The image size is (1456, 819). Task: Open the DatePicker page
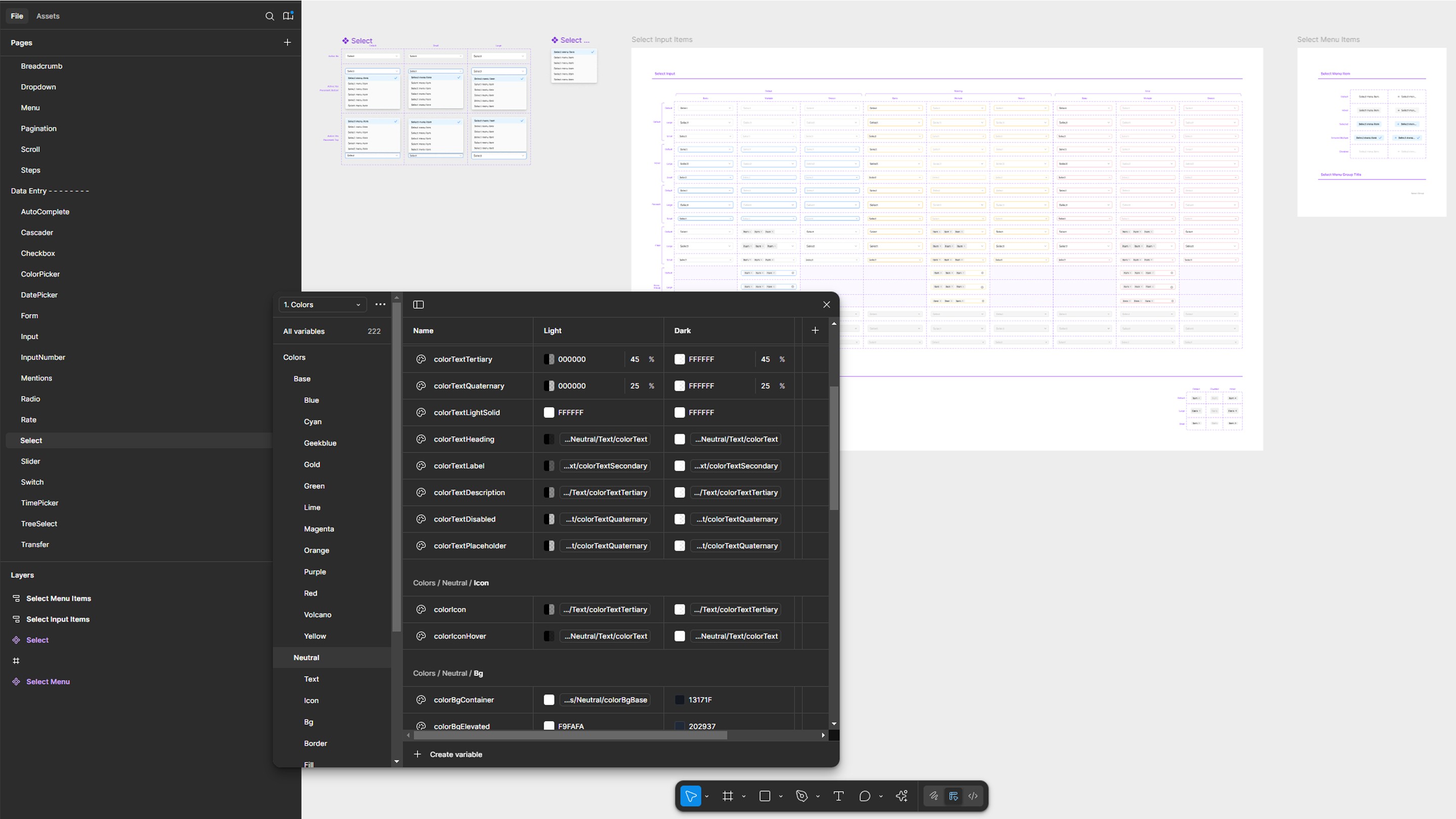click(39, 295)
